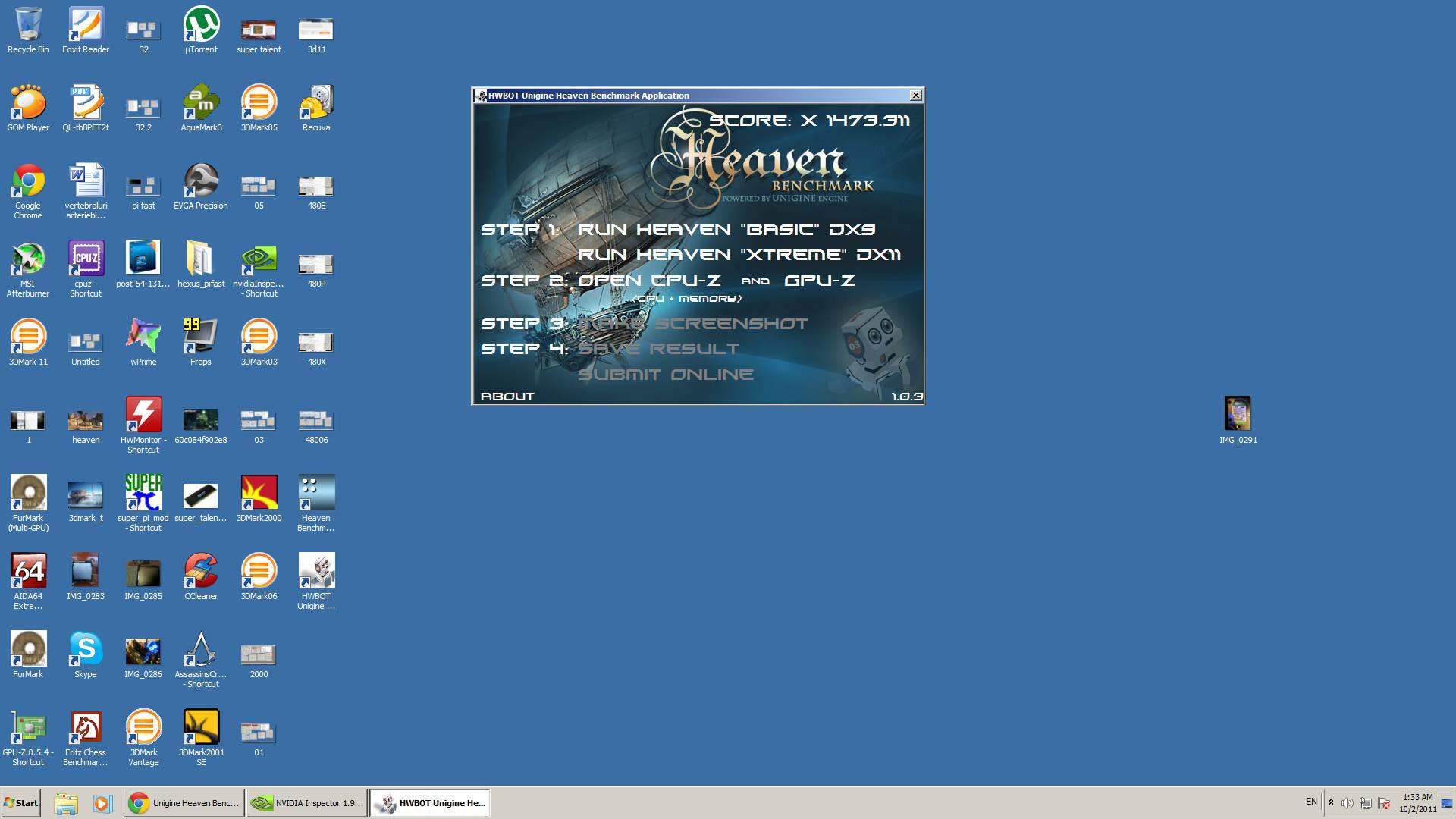Screen dimensions: 1456x819
Task: Open the HWMonitor shortcut icon
Action: 143,425
